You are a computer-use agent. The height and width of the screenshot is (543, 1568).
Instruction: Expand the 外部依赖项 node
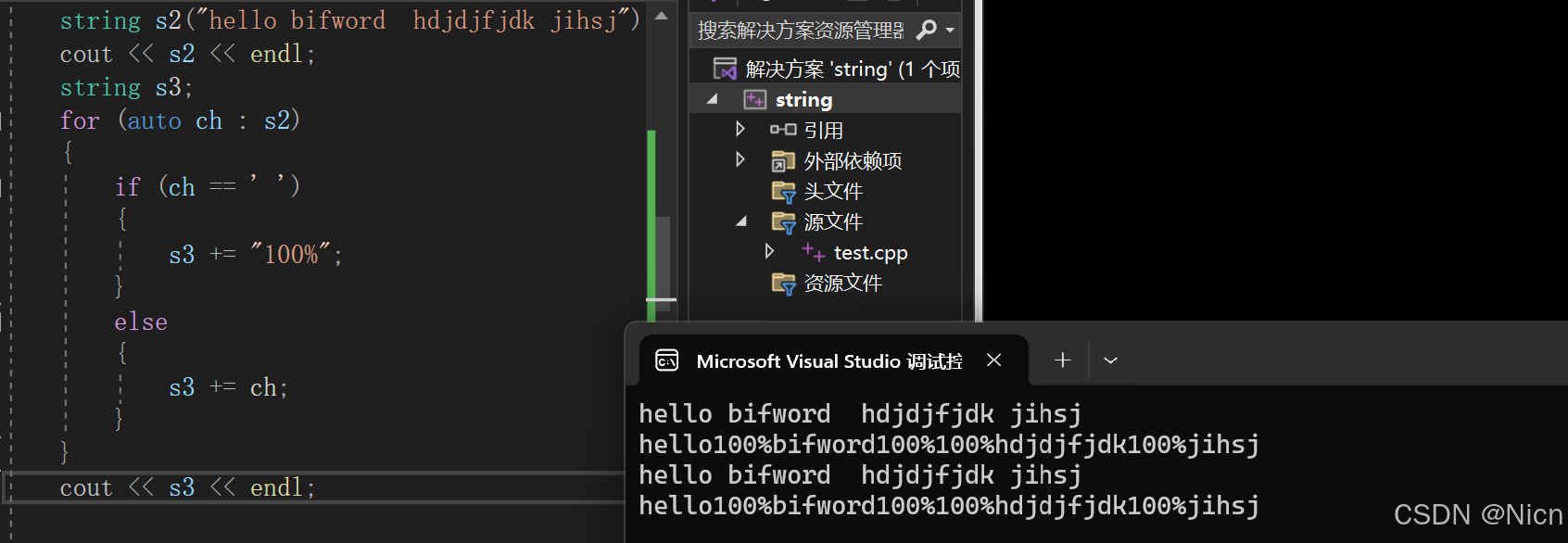pos(740,159)
